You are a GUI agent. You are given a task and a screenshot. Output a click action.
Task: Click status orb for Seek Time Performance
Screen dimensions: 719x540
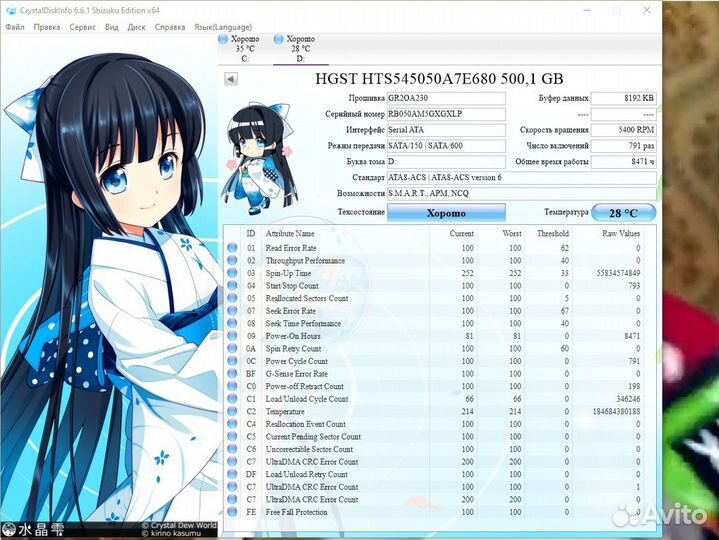(x=232, y=324)
